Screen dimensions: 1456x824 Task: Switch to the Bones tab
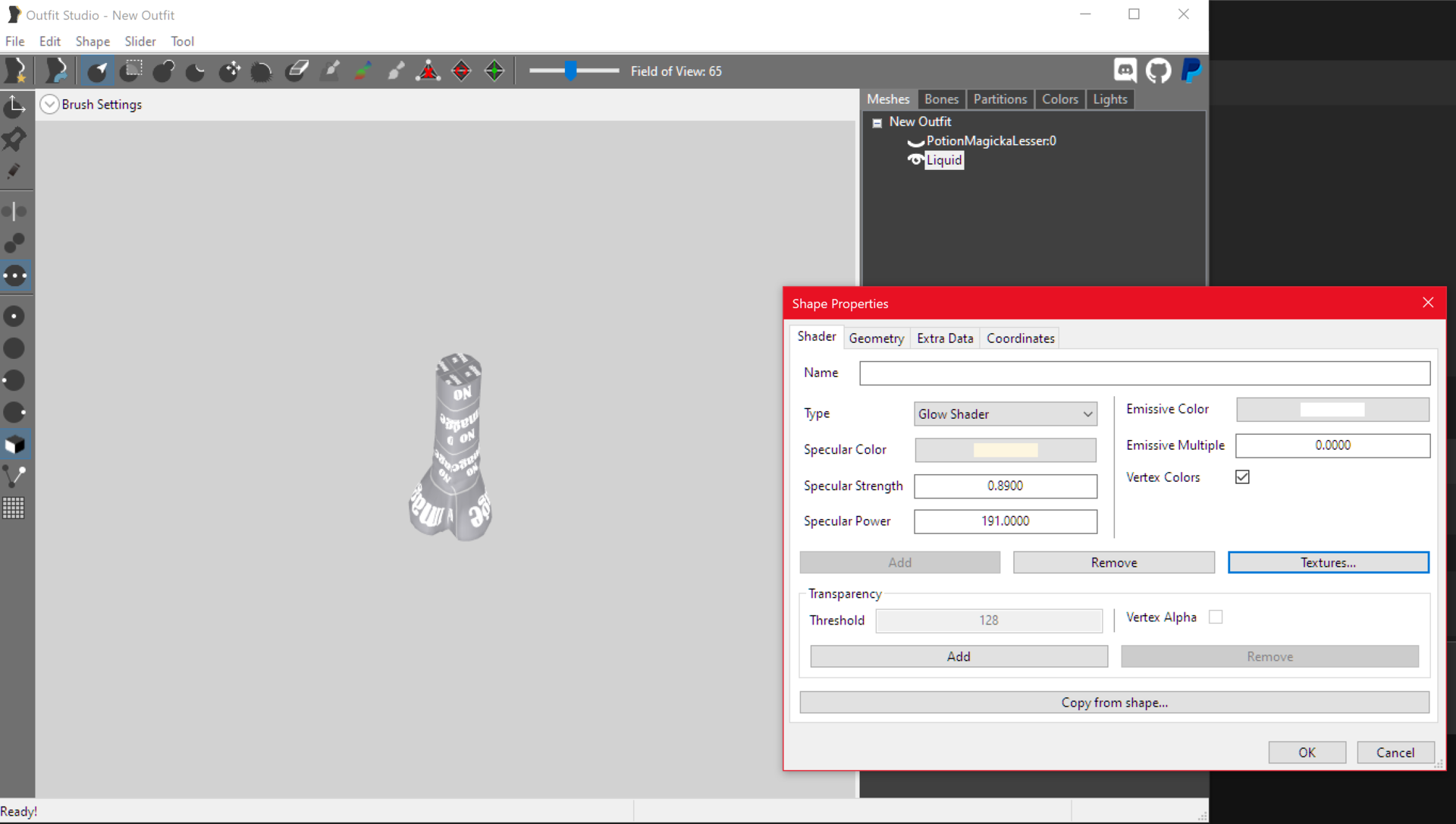coord(942,99)
